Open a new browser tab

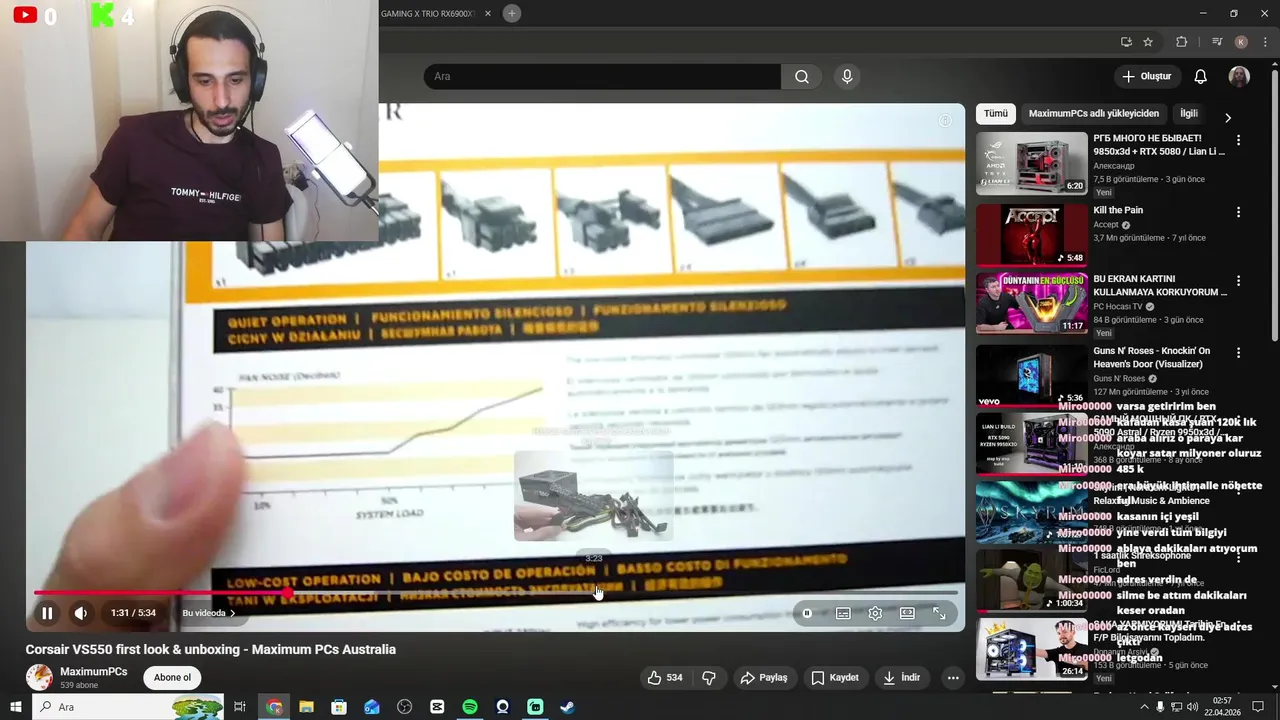coord(511,13)
